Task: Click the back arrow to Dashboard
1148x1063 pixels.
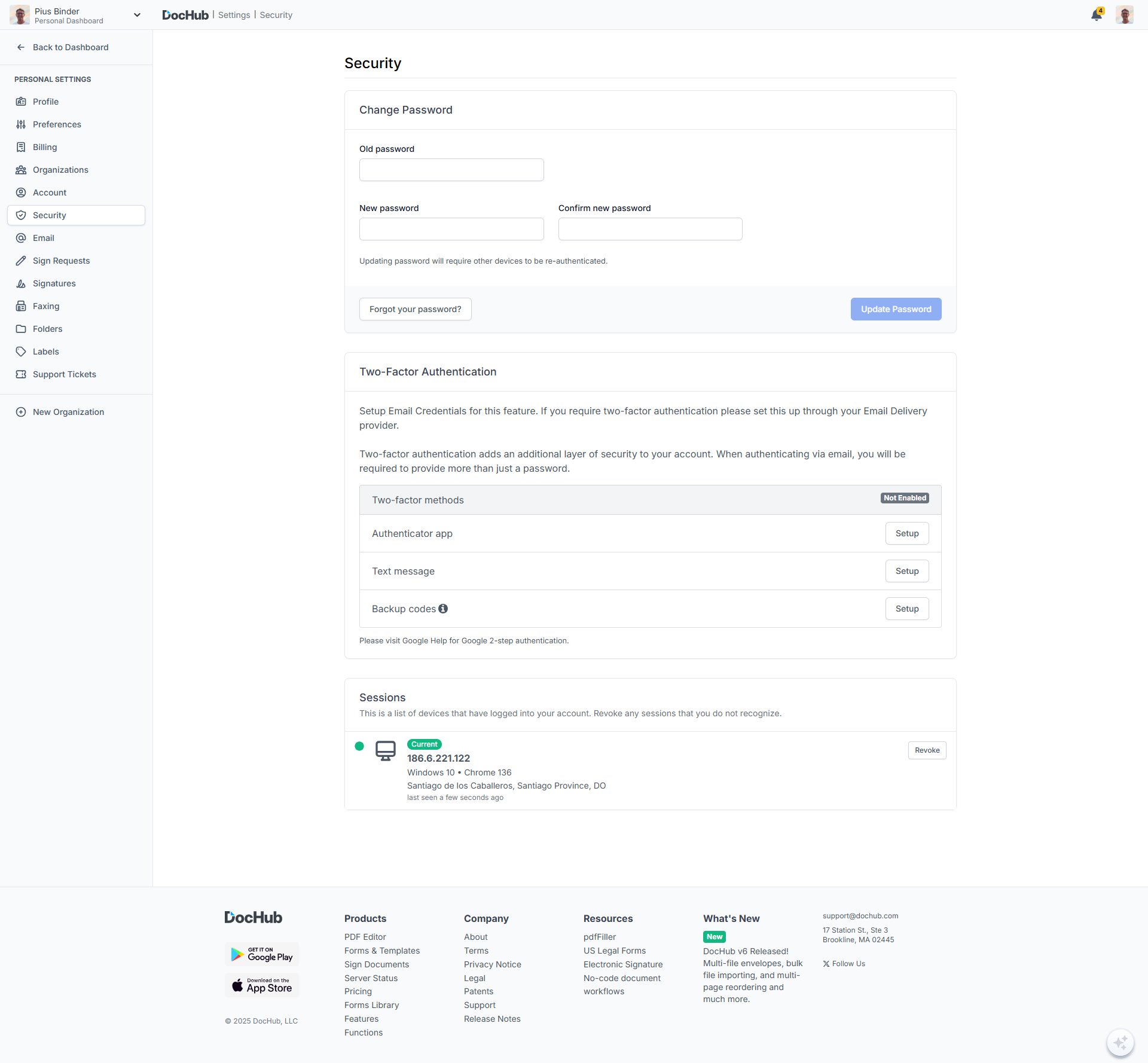Action: (21, 47)
